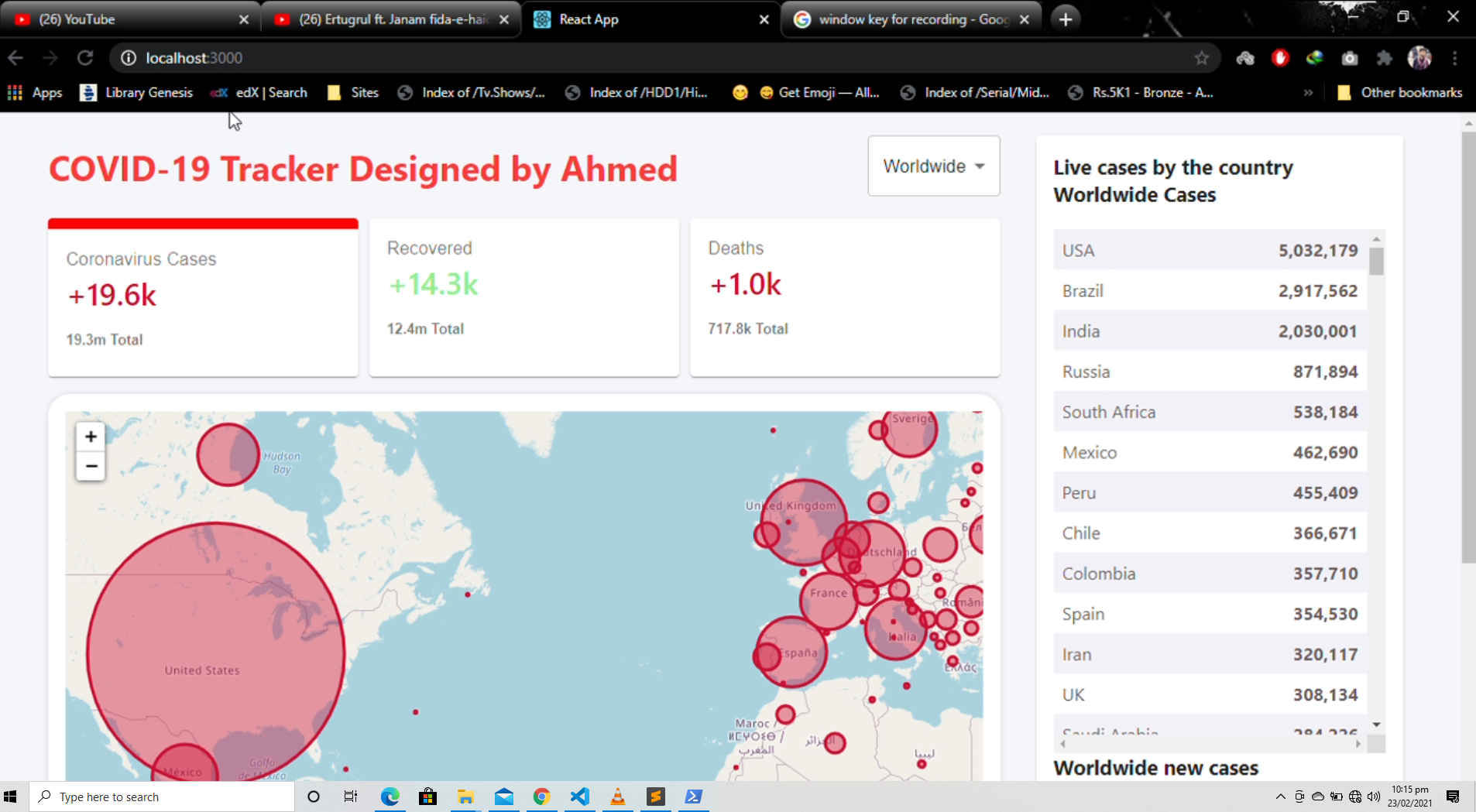Open Visual Studio Code from taskbar

[579, 797]
